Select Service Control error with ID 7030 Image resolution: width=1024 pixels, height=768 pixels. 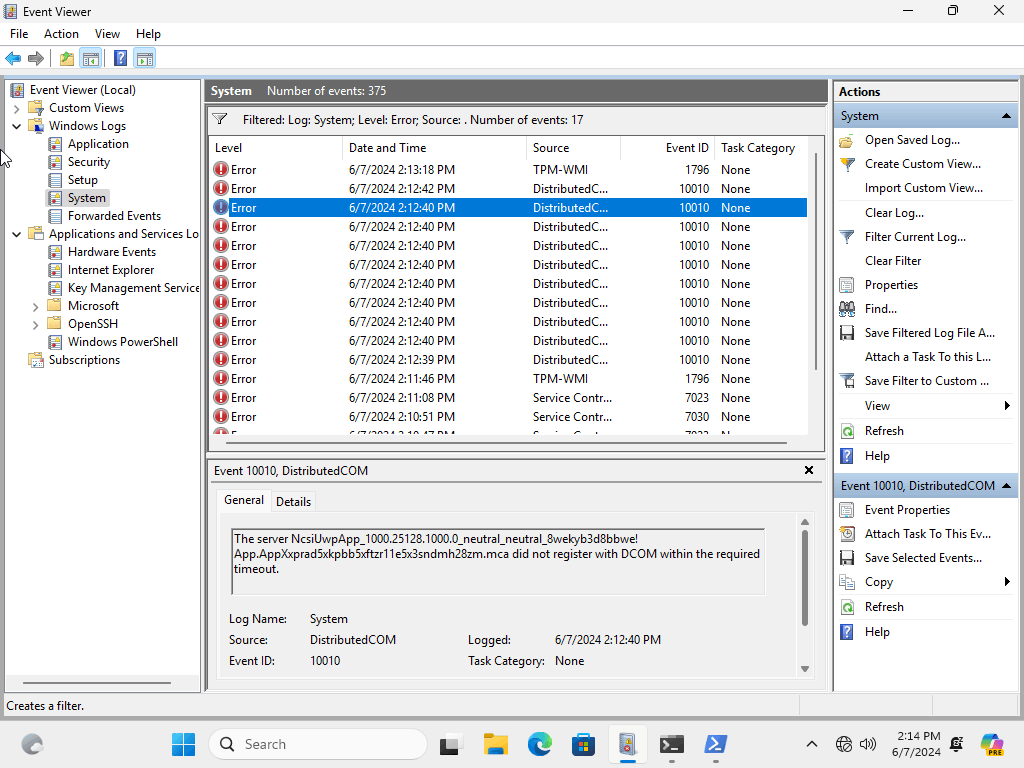[x=509, y=417]
